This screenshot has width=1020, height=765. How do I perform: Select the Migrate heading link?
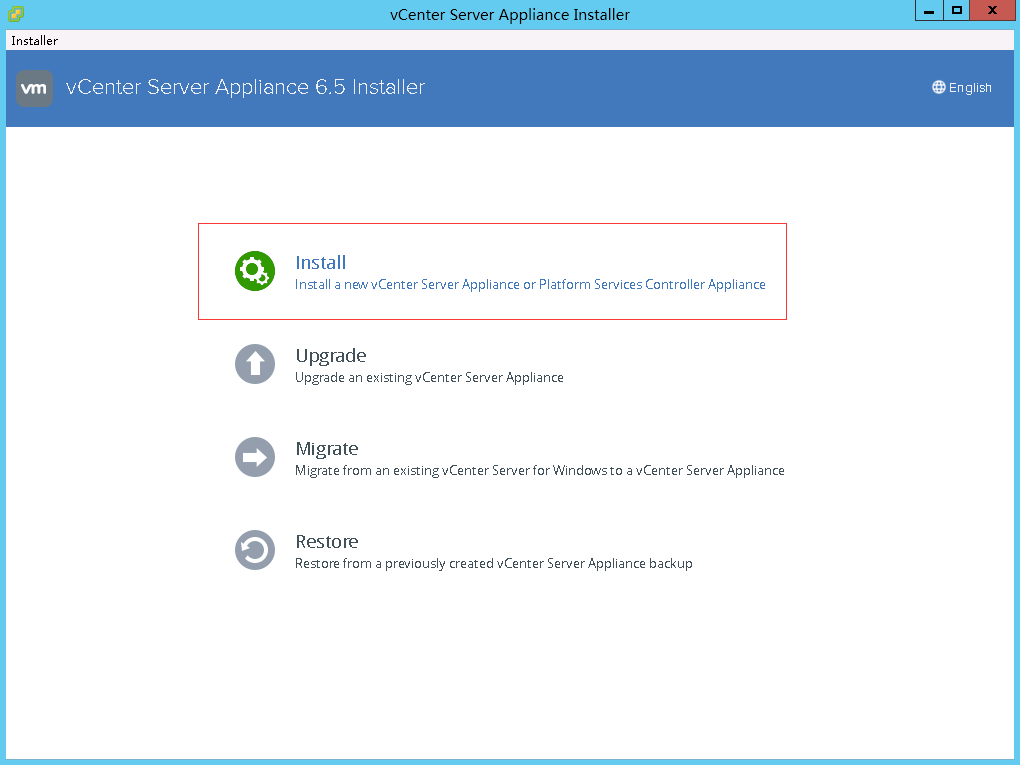(327, 449)
